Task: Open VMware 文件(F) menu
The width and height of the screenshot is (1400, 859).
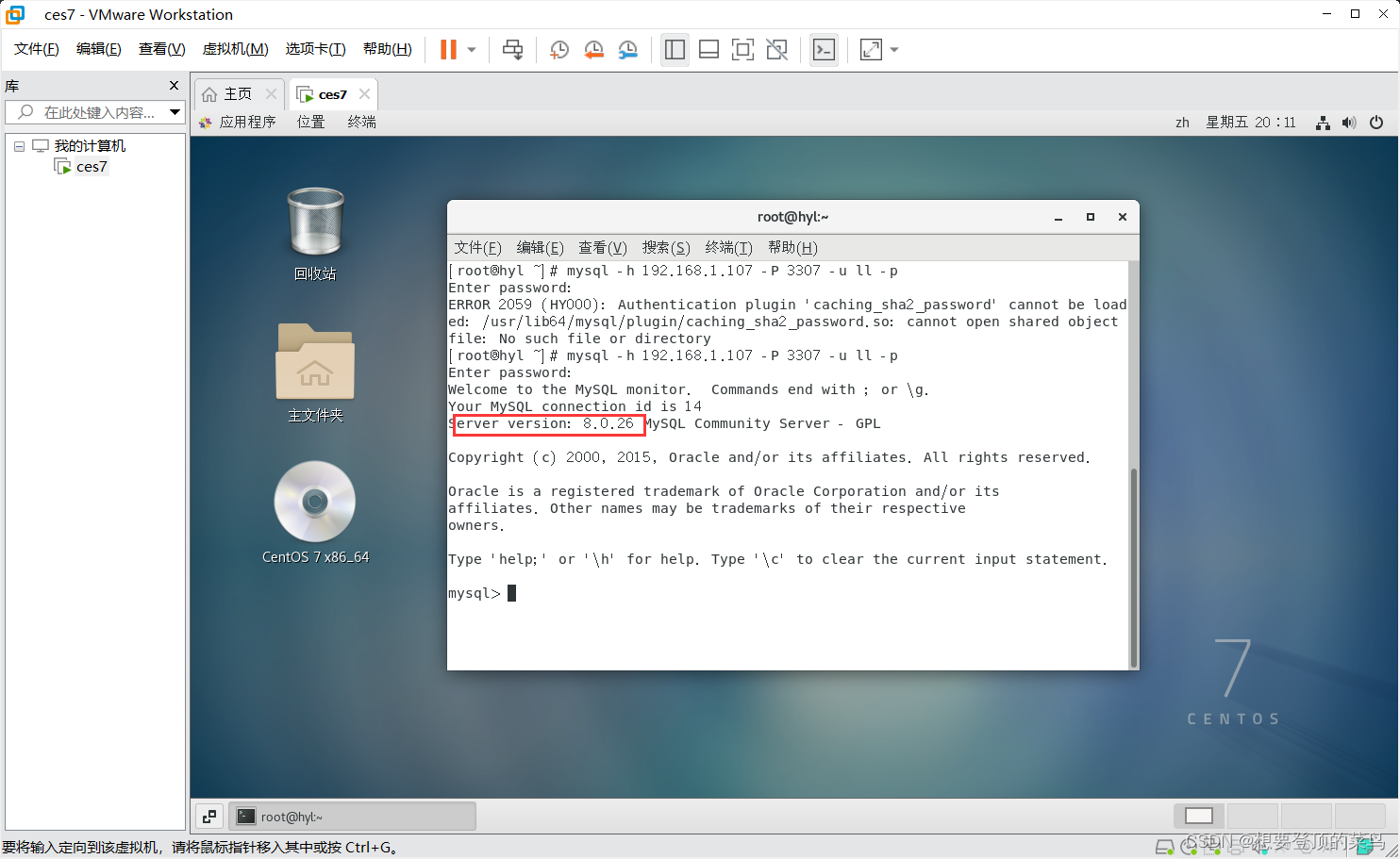Action: 36,49
